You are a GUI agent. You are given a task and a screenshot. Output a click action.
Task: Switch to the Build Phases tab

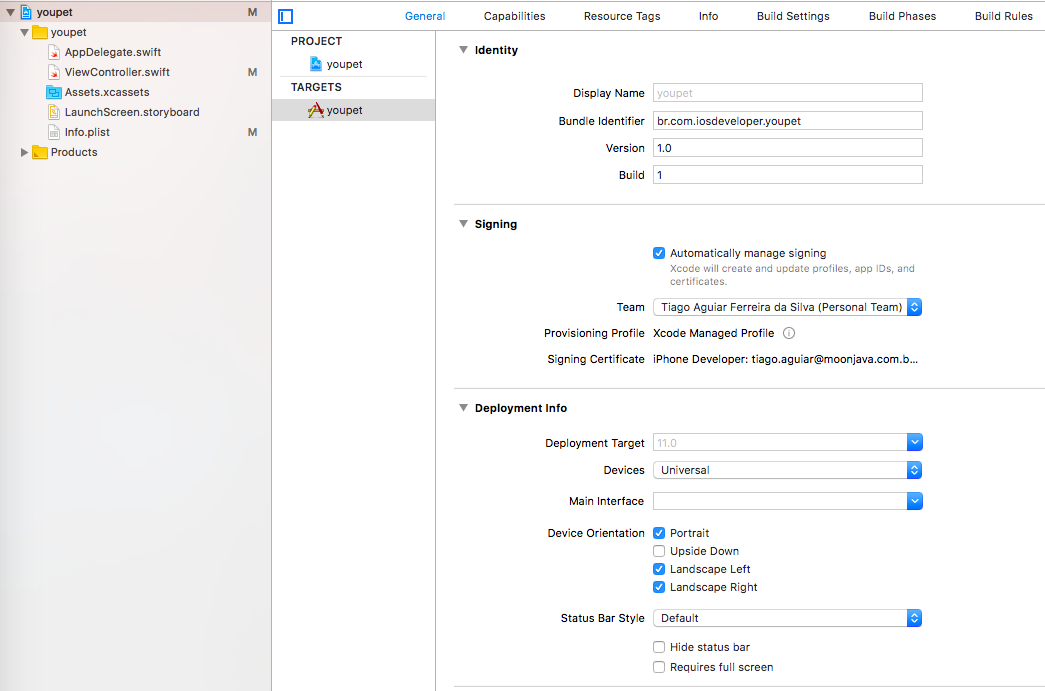(x=902, y=16)
